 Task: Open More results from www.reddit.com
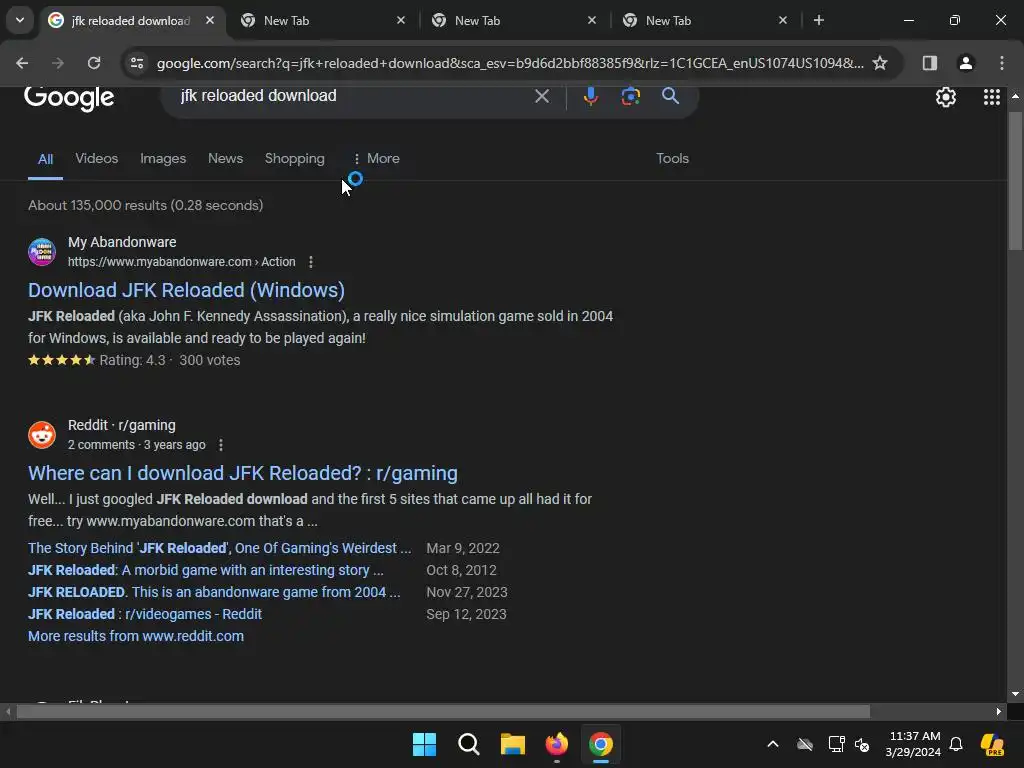(136, 636)
